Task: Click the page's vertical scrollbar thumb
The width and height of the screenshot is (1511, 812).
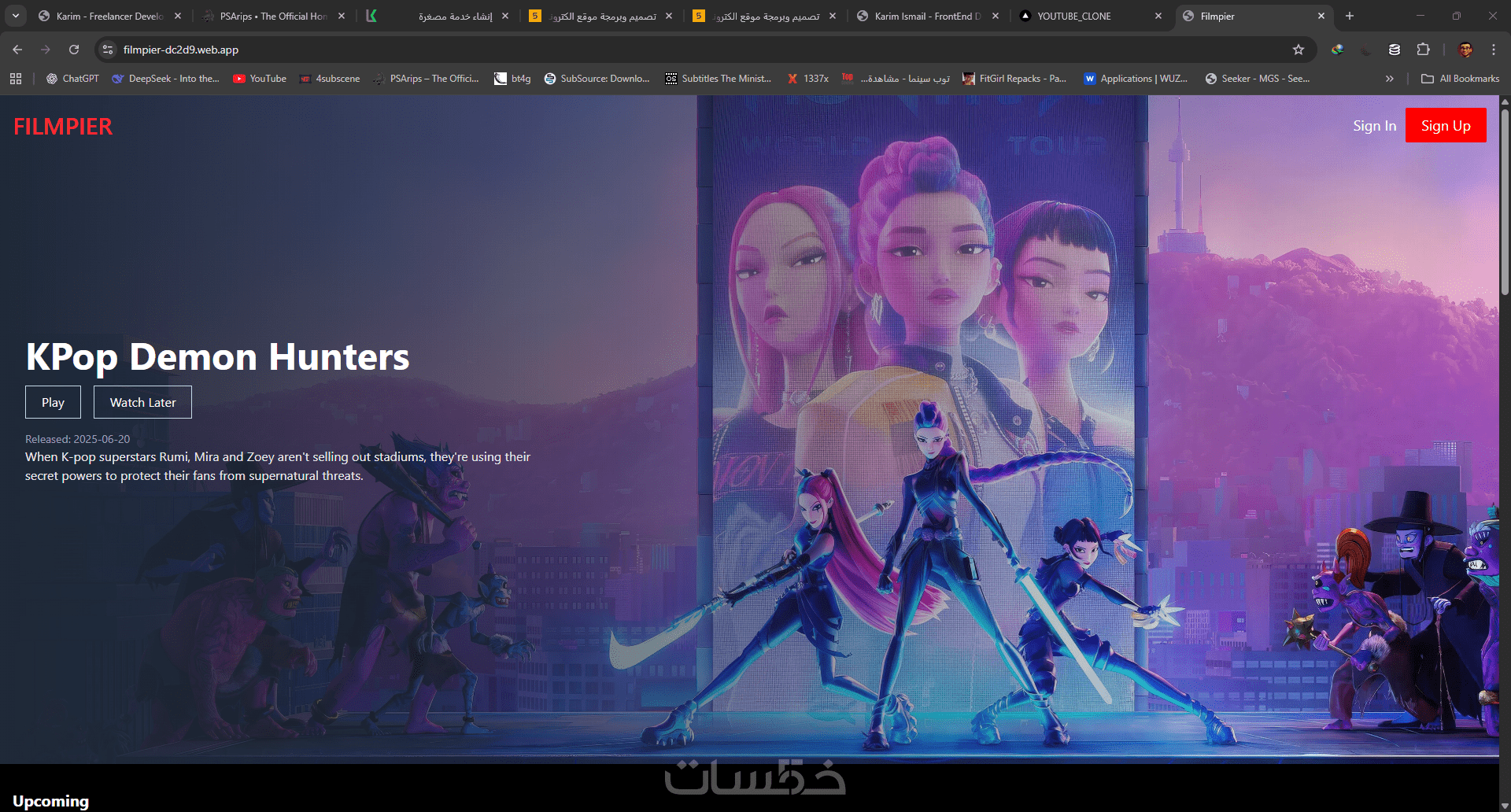Action: [1505, 201]
